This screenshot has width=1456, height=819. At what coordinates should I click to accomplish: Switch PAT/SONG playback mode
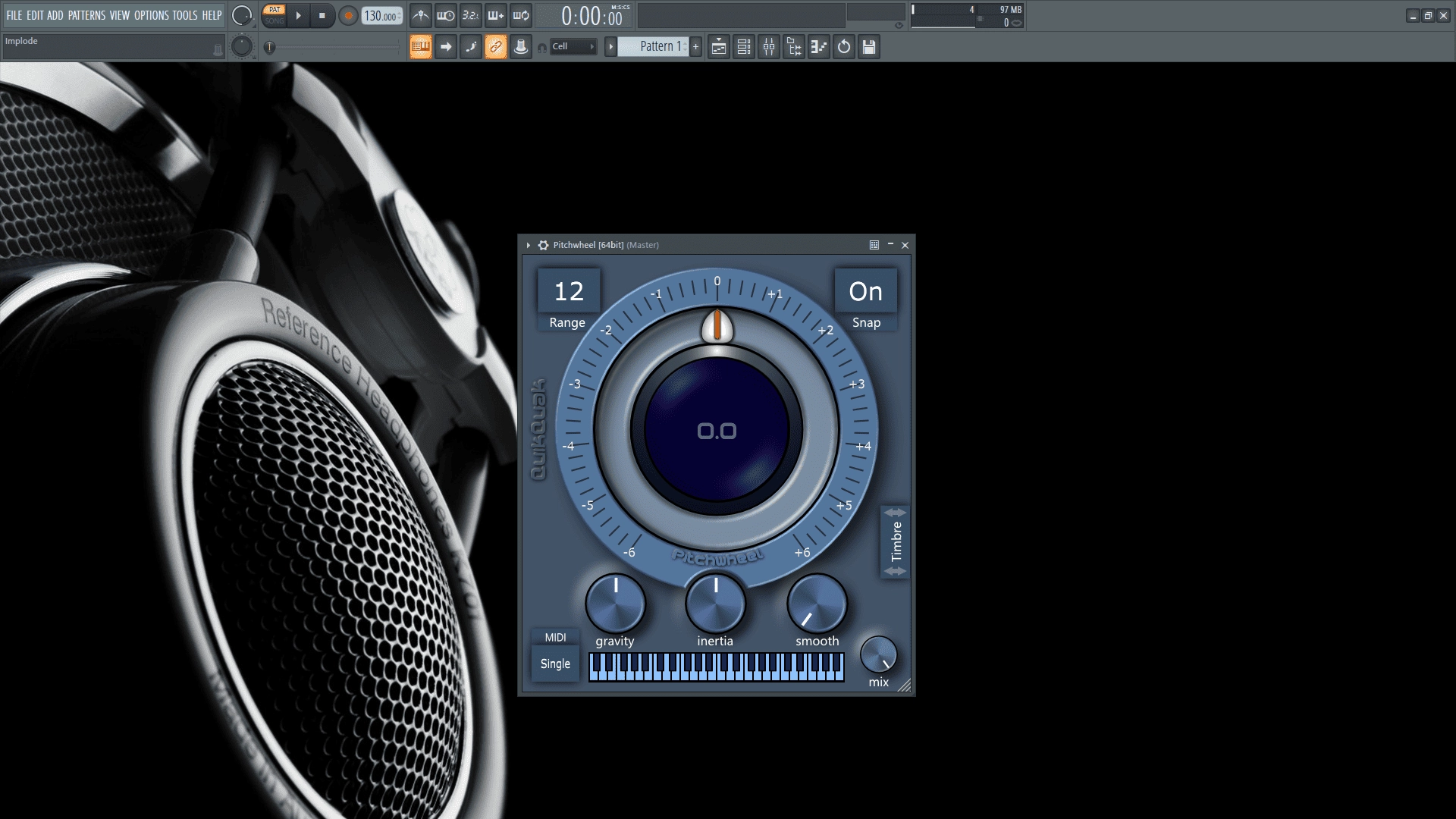tap(275, 15)
